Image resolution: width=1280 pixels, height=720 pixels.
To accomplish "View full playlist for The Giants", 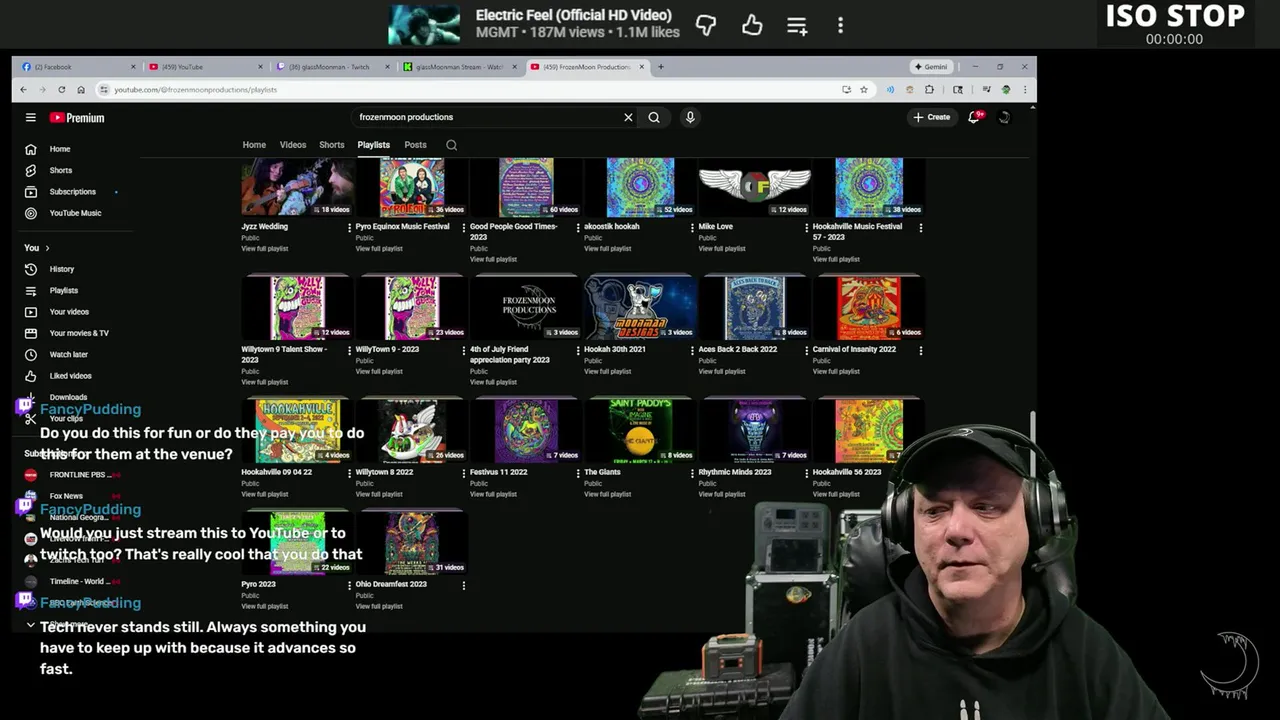I will [x=607, y=494].
